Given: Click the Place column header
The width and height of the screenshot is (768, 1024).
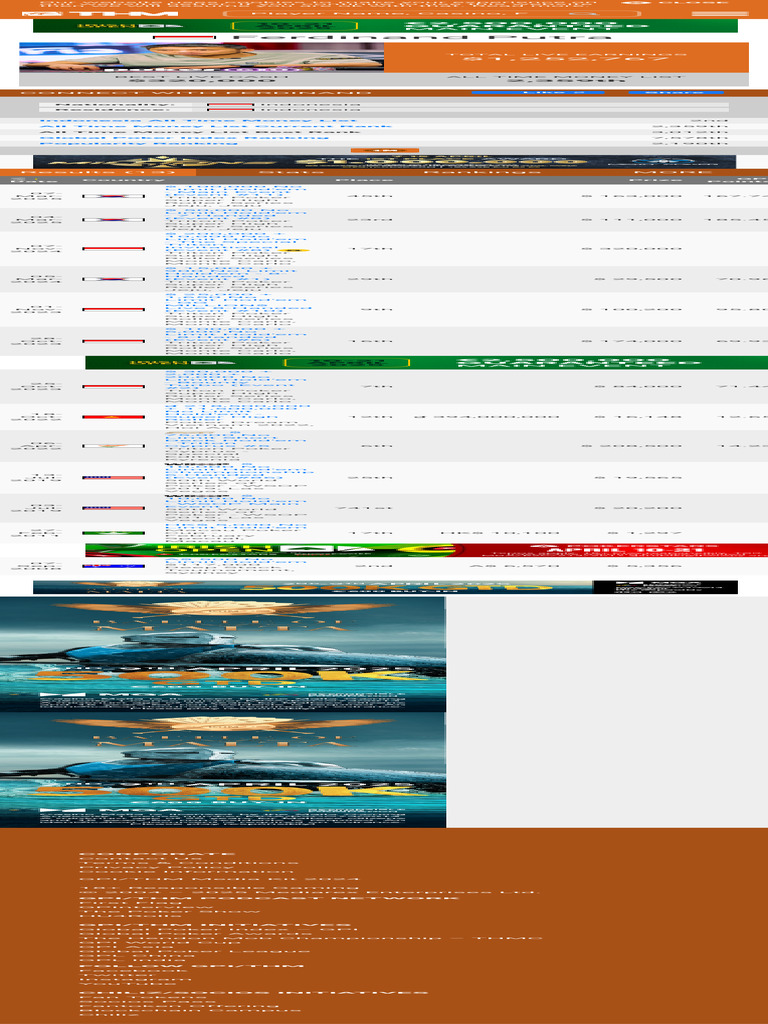Looking at the screenshot, I should tap(364, 180).
